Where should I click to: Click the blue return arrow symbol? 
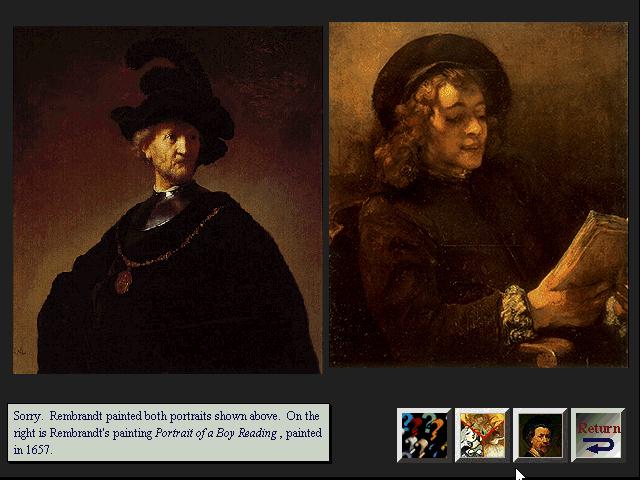(598, 446)
